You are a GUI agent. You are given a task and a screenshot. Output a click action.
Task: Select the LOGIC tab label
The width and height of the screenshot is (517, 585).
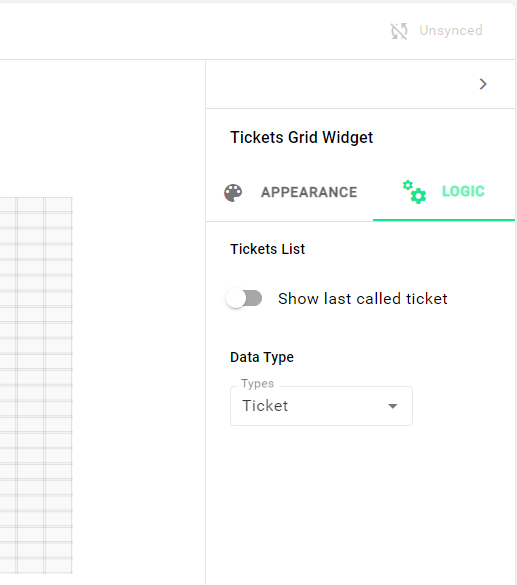[x=463, y=192]
